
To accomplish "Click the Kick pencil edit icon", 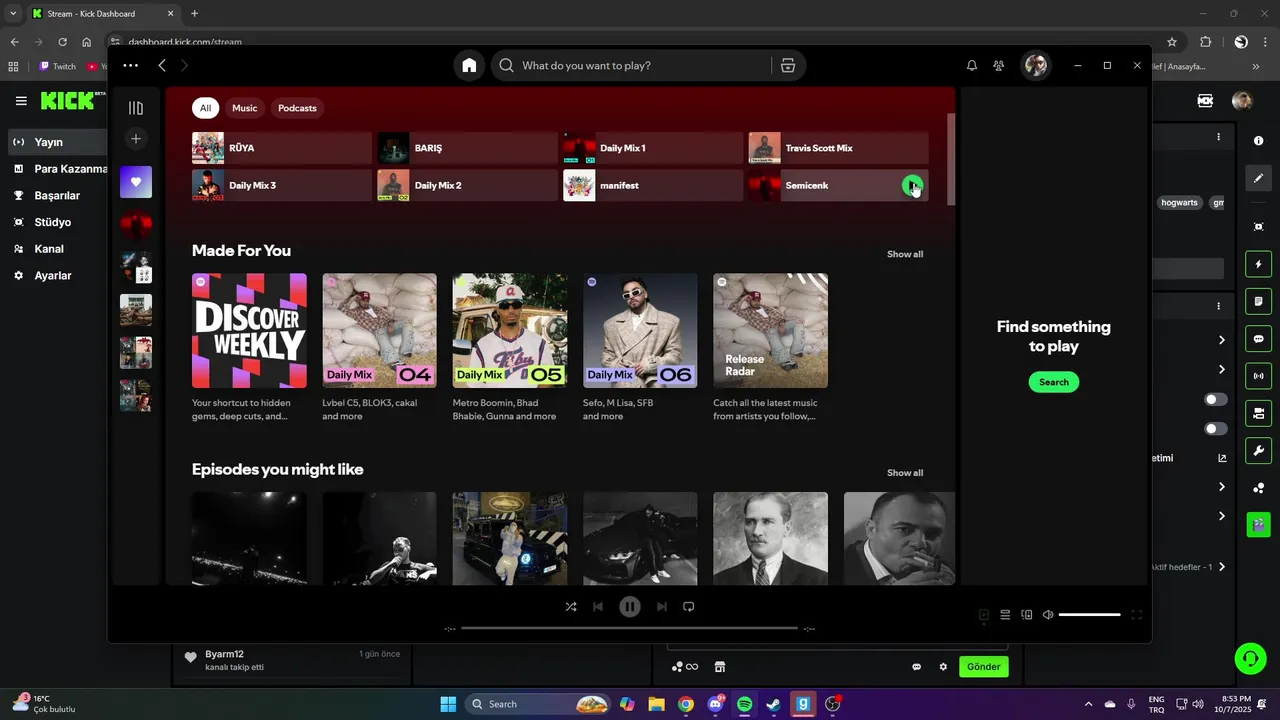I will [1259, 178].
